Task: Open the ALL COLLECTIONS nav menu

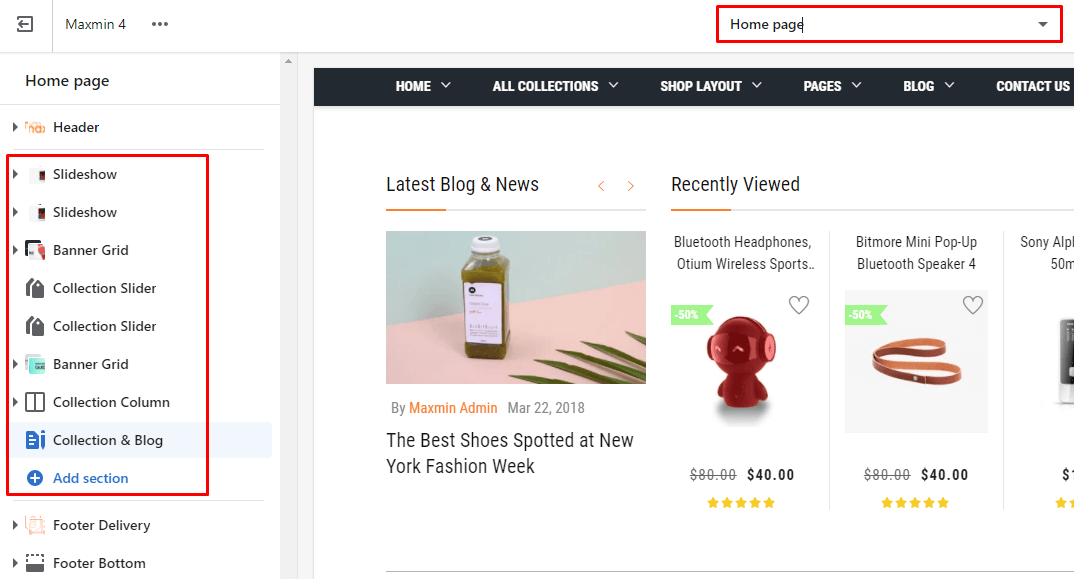Action: 555,86
